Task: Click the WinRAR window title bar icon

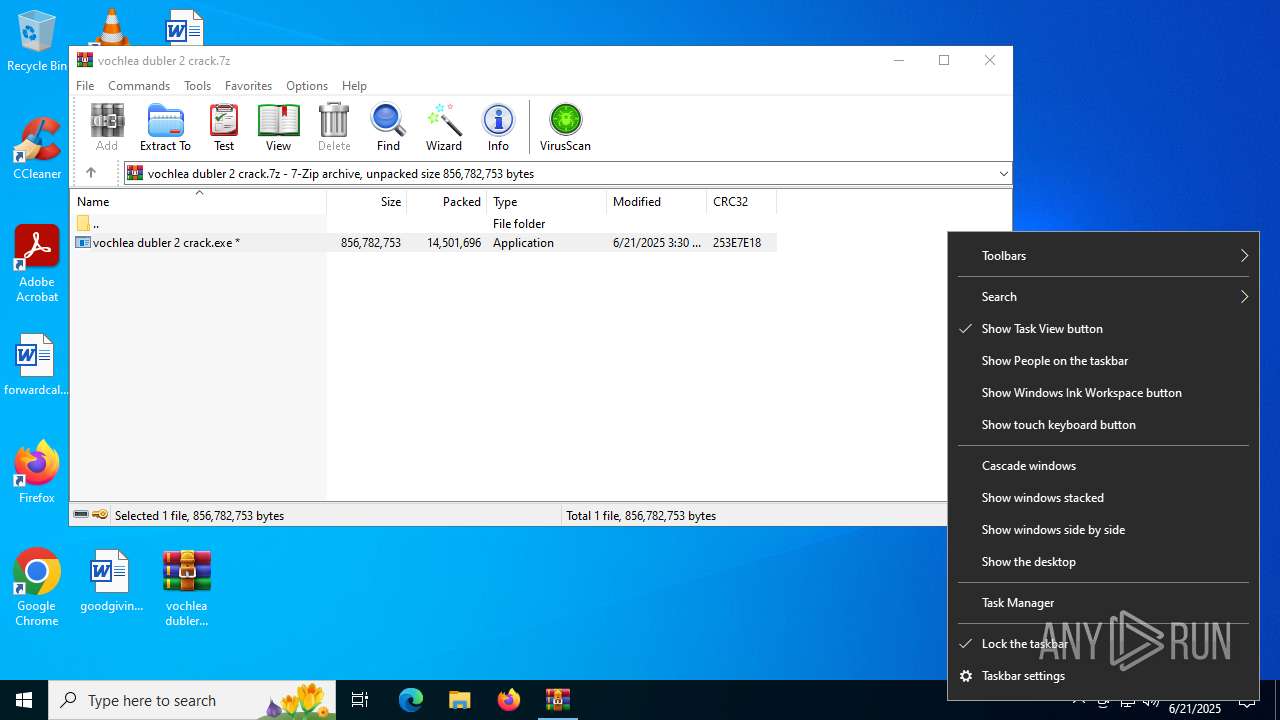Action: (85, 60)
